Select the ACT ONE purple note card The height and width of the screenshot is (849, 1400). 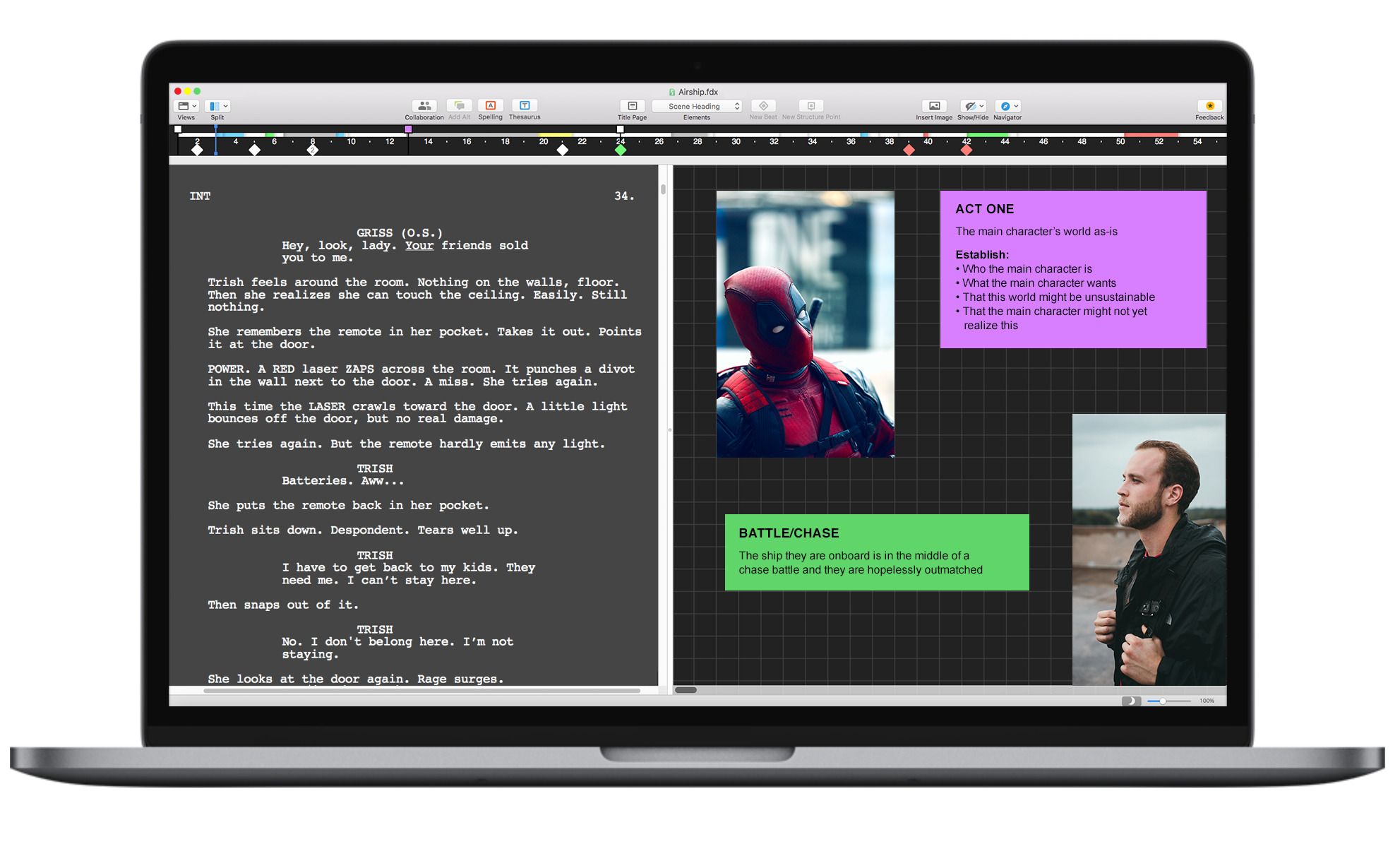click(1072, 268)
